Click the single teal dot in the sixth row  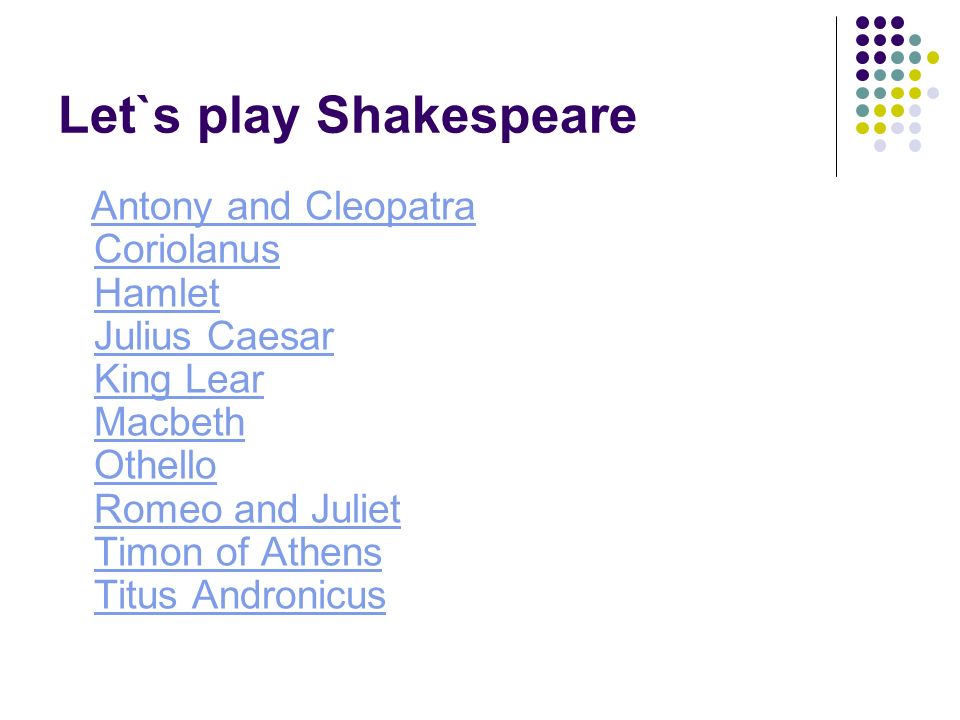[x=862, y=111]
